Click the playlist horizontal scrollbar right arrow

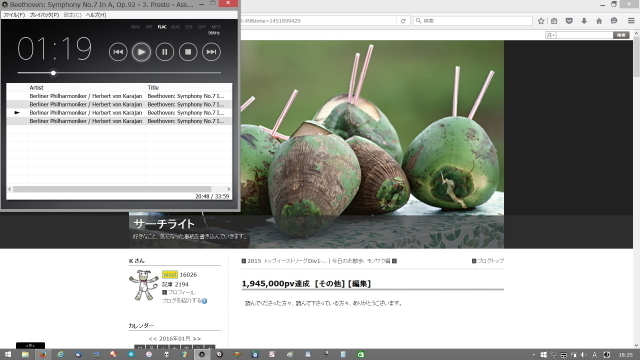coord(229,189)
